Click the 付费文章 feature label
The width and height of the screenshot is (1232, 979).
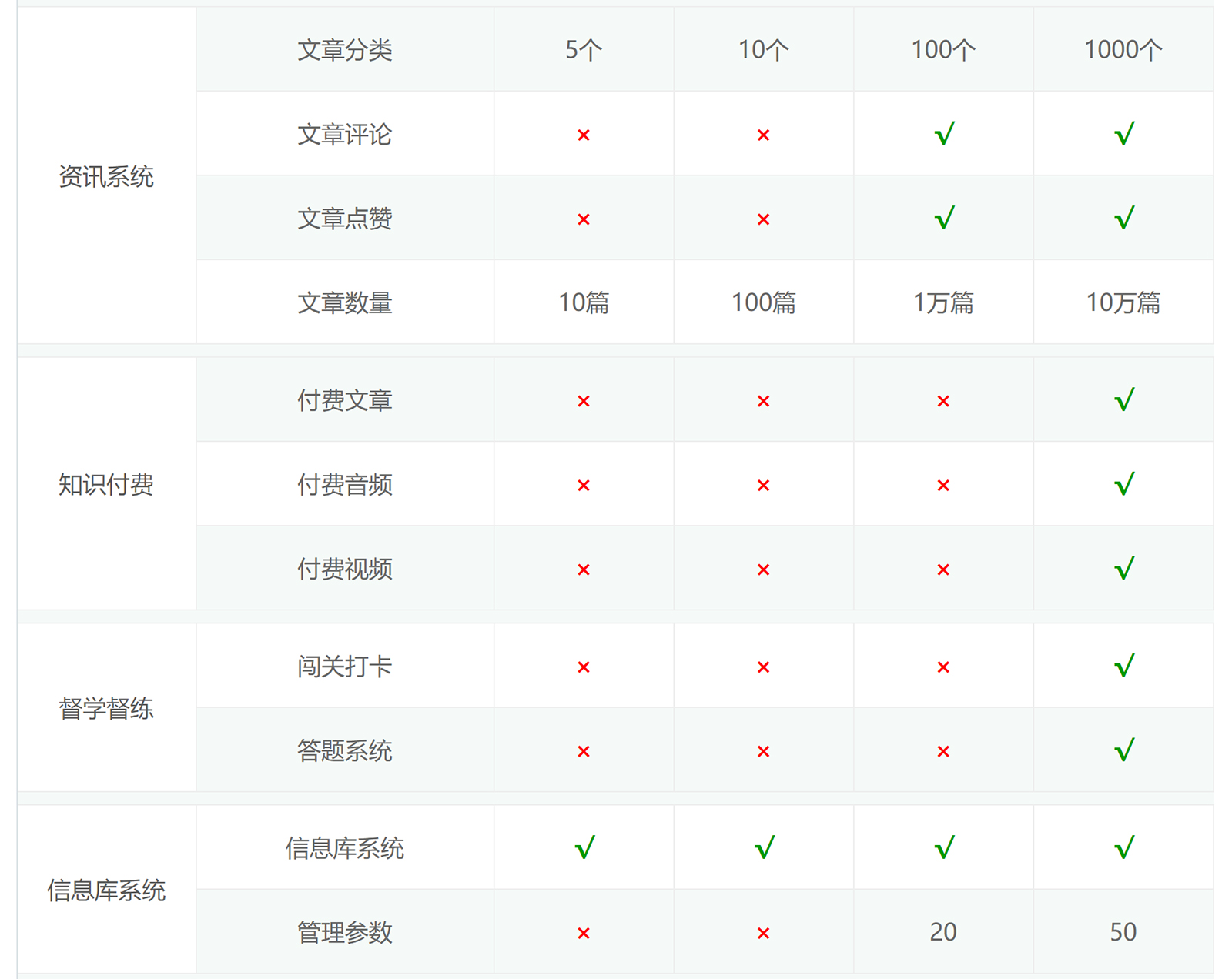(345, 400)
